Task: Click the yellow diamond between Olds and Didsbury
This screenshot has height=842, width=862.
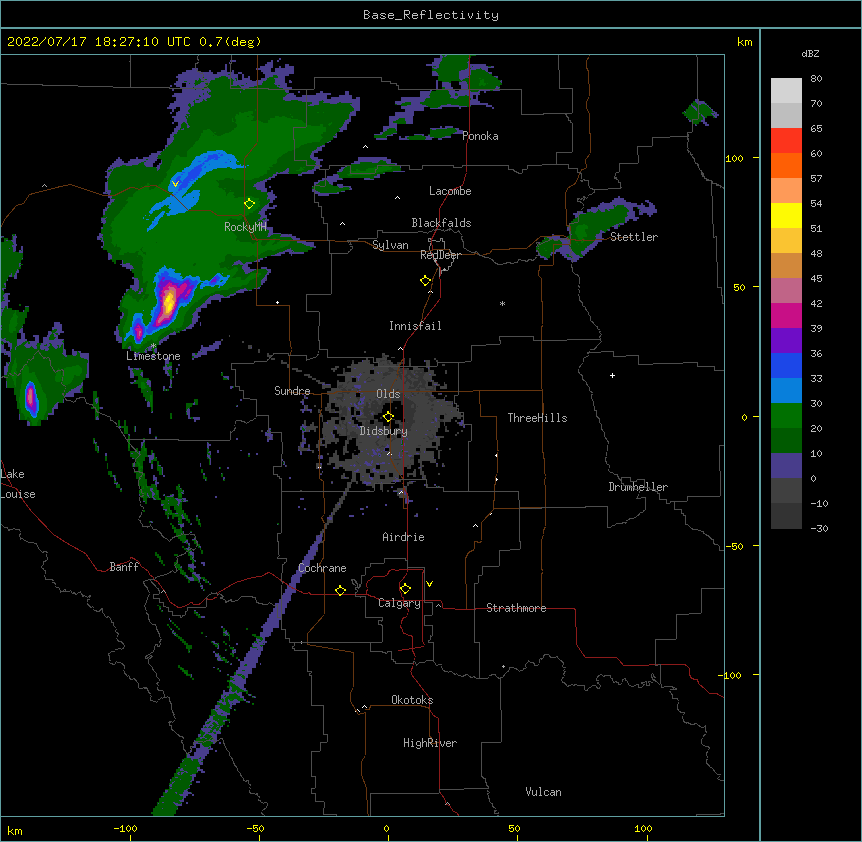Action: (x=388, y=417)
